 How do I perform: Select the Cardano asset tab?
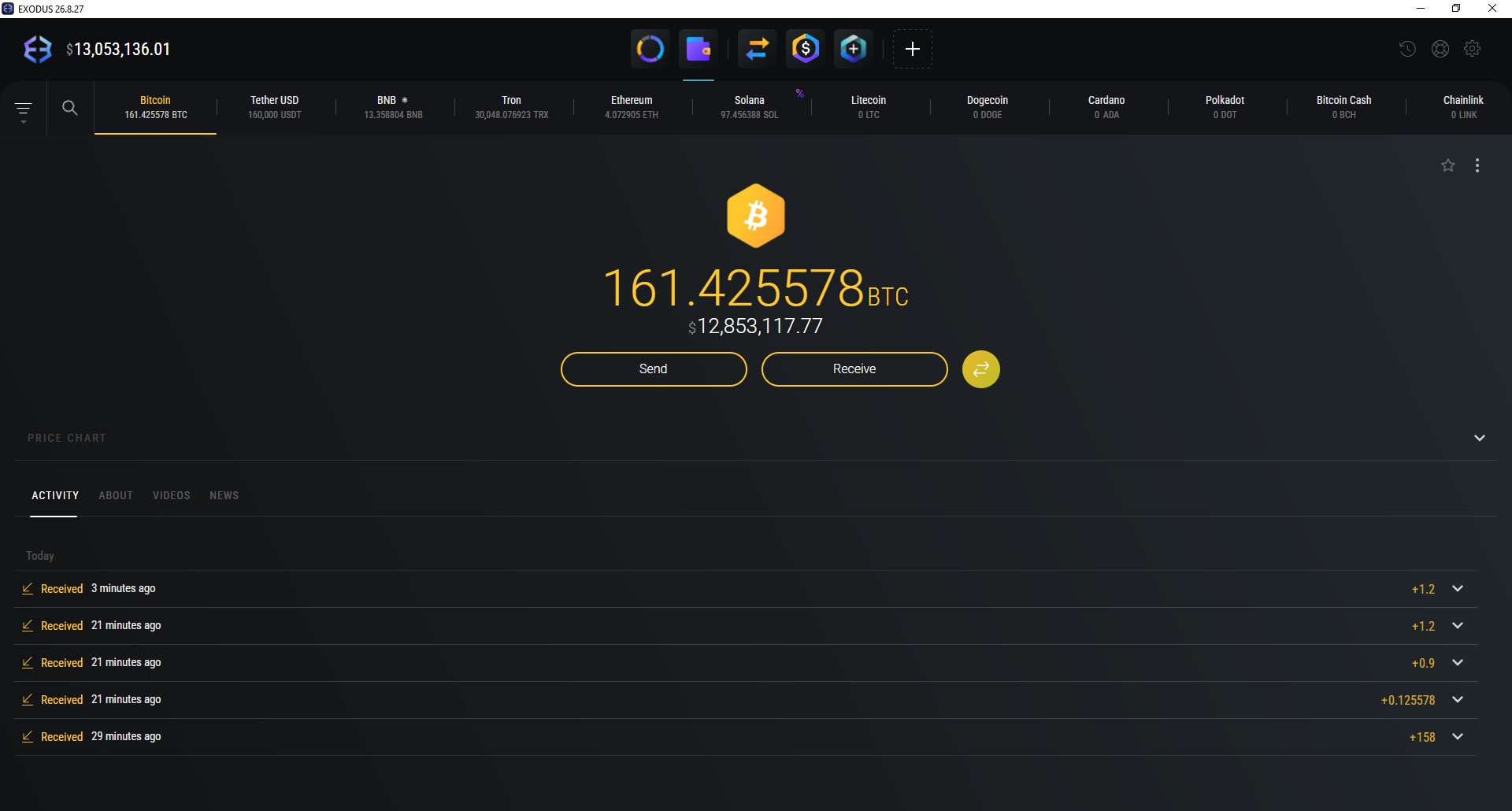point(1106,108)
